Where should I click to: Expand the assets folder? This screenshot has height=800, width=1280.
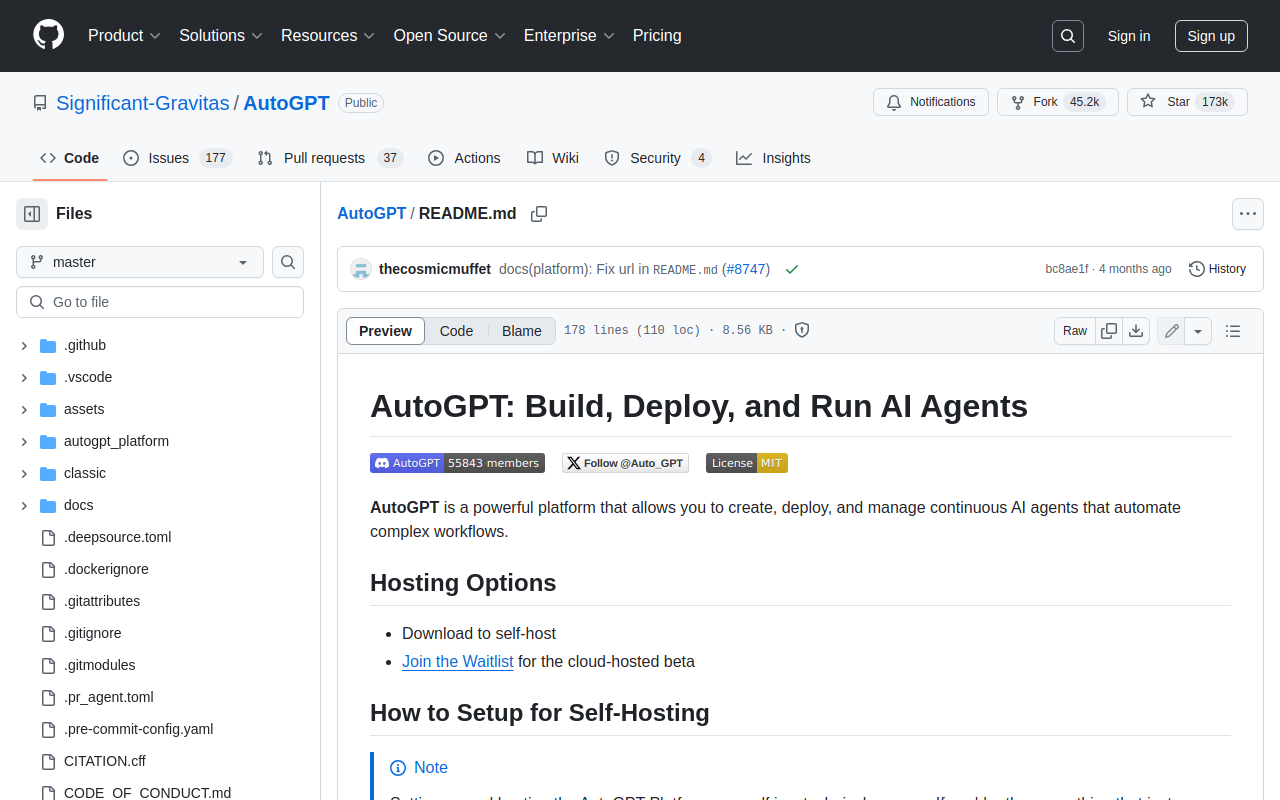tap(24, 409)
